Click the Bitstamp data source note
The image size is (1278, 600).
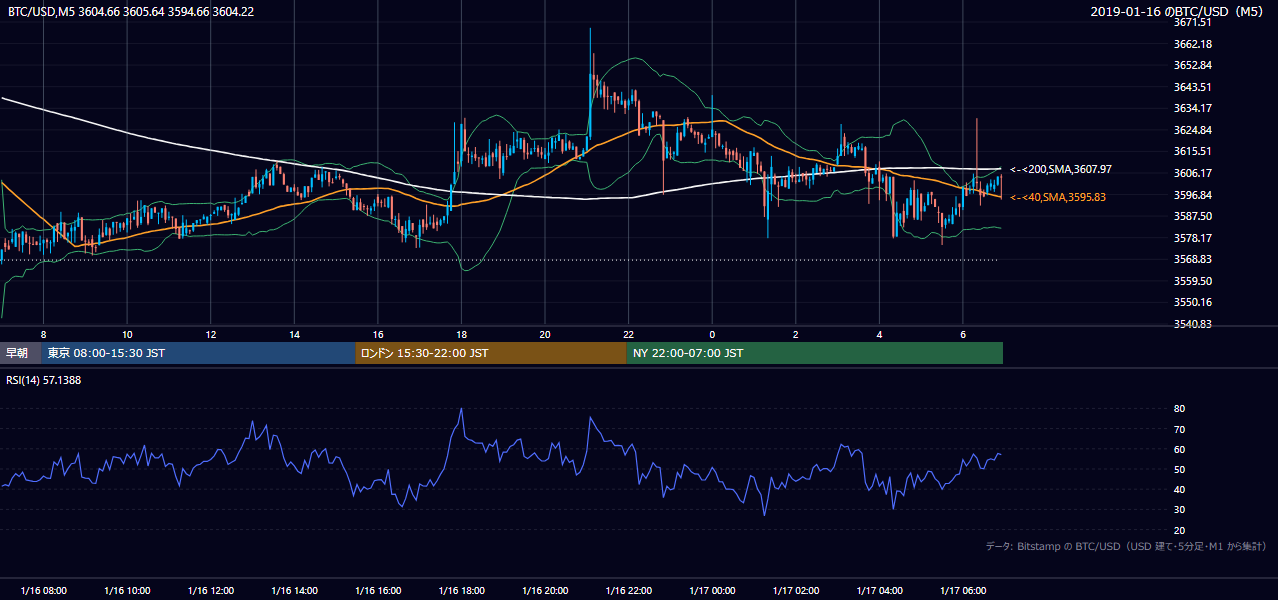coord(1127,546)
